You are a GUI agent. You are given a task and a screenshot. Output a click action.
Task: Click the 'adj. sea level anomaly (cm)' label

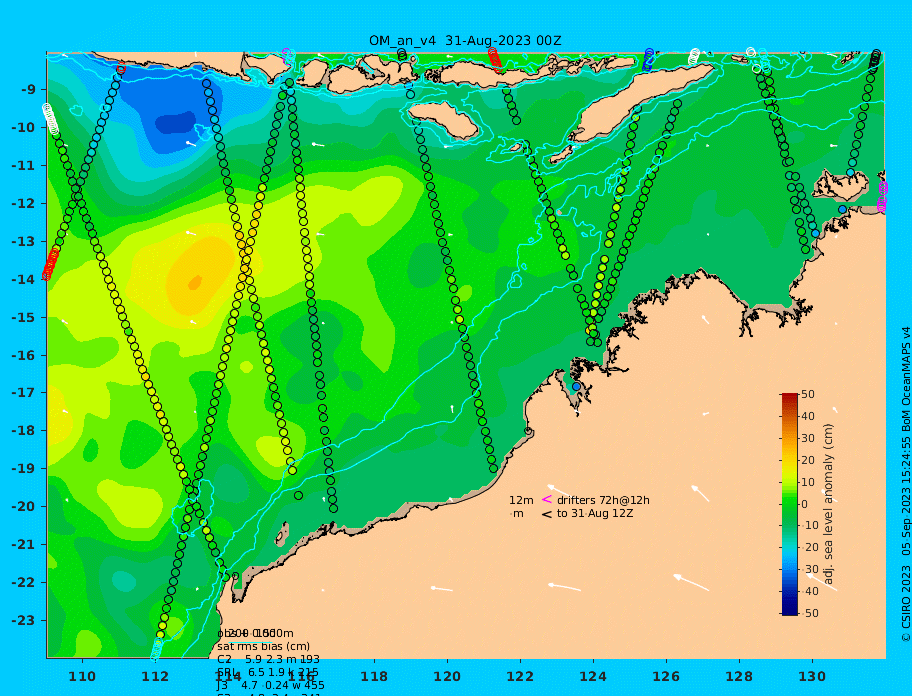pos(829,504)
